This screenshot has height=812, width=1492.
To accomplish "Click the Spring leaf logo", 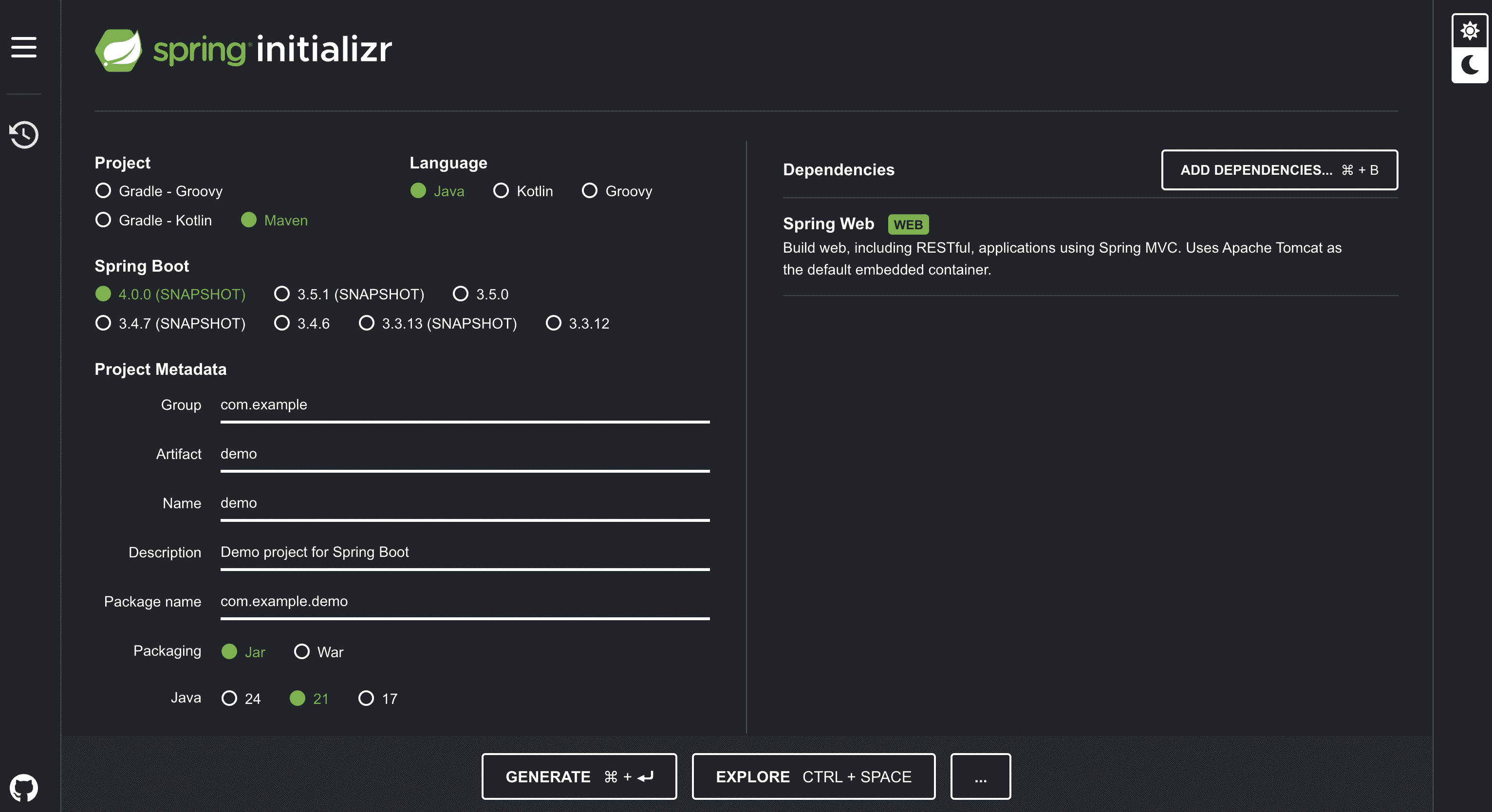I will [119, 50].
